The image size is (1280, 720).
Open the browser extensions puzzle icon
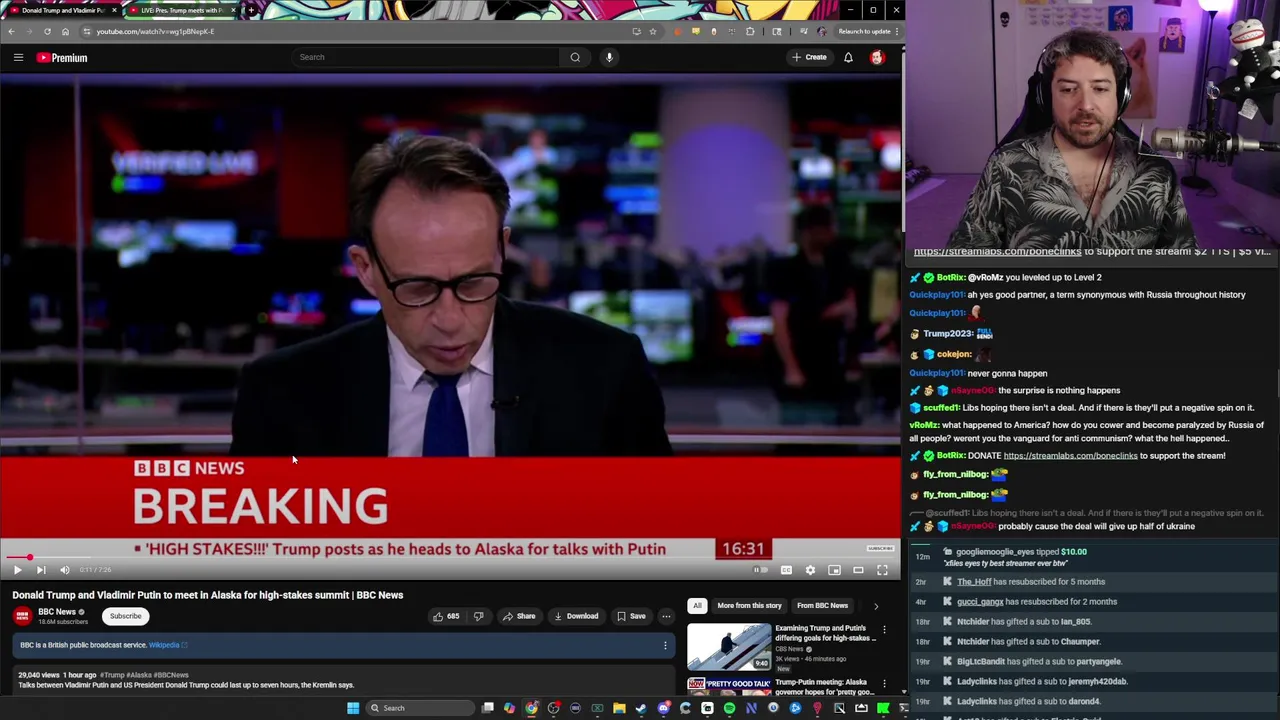(x=750, y=31)
